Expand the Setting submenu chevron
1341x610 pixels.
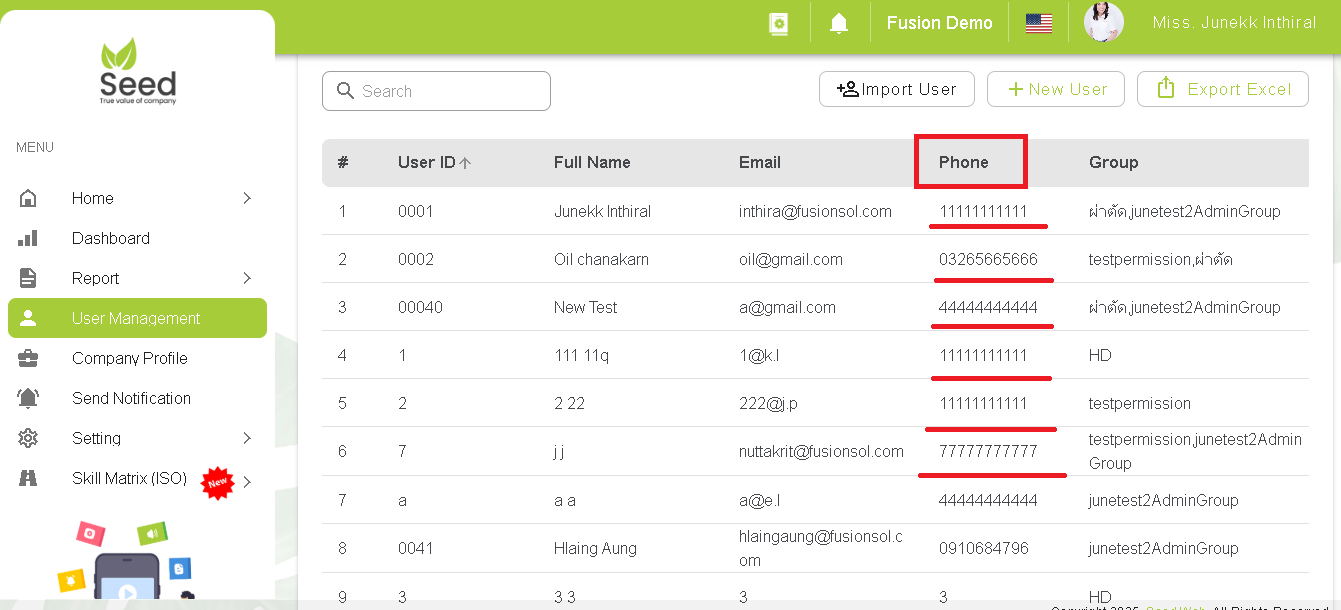pos(247,438)
